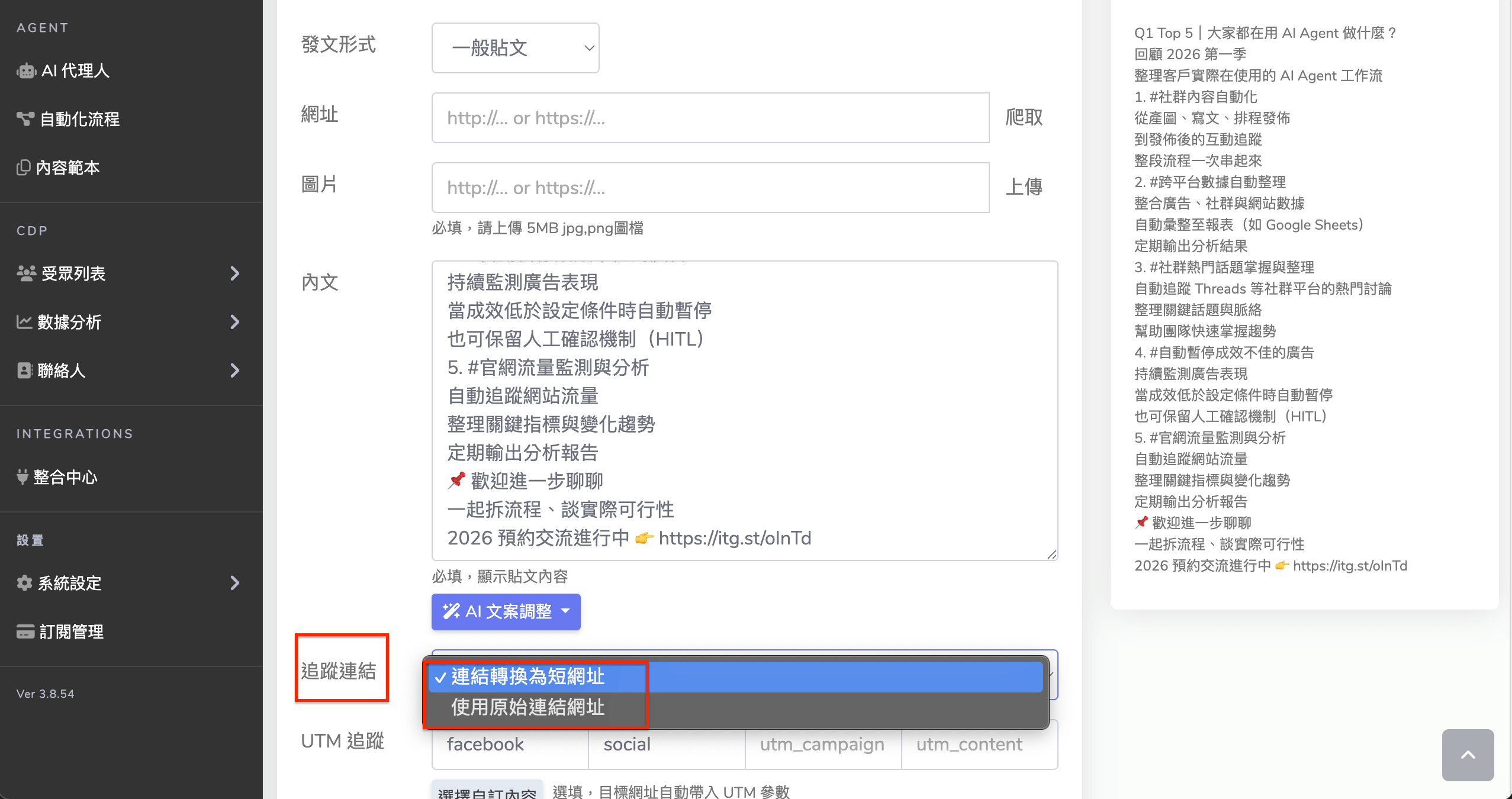Click the 系統設定 gear icon
1512x799 pixels.
pyautogui.click(x=24, y=583)
